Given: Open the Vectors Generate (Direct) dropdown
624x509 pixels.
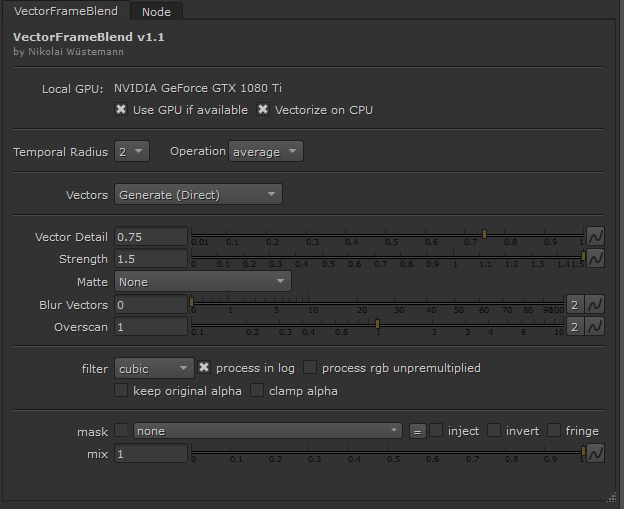Looking at the screenshot, I should pyautogui.click(x=198, y=194).
